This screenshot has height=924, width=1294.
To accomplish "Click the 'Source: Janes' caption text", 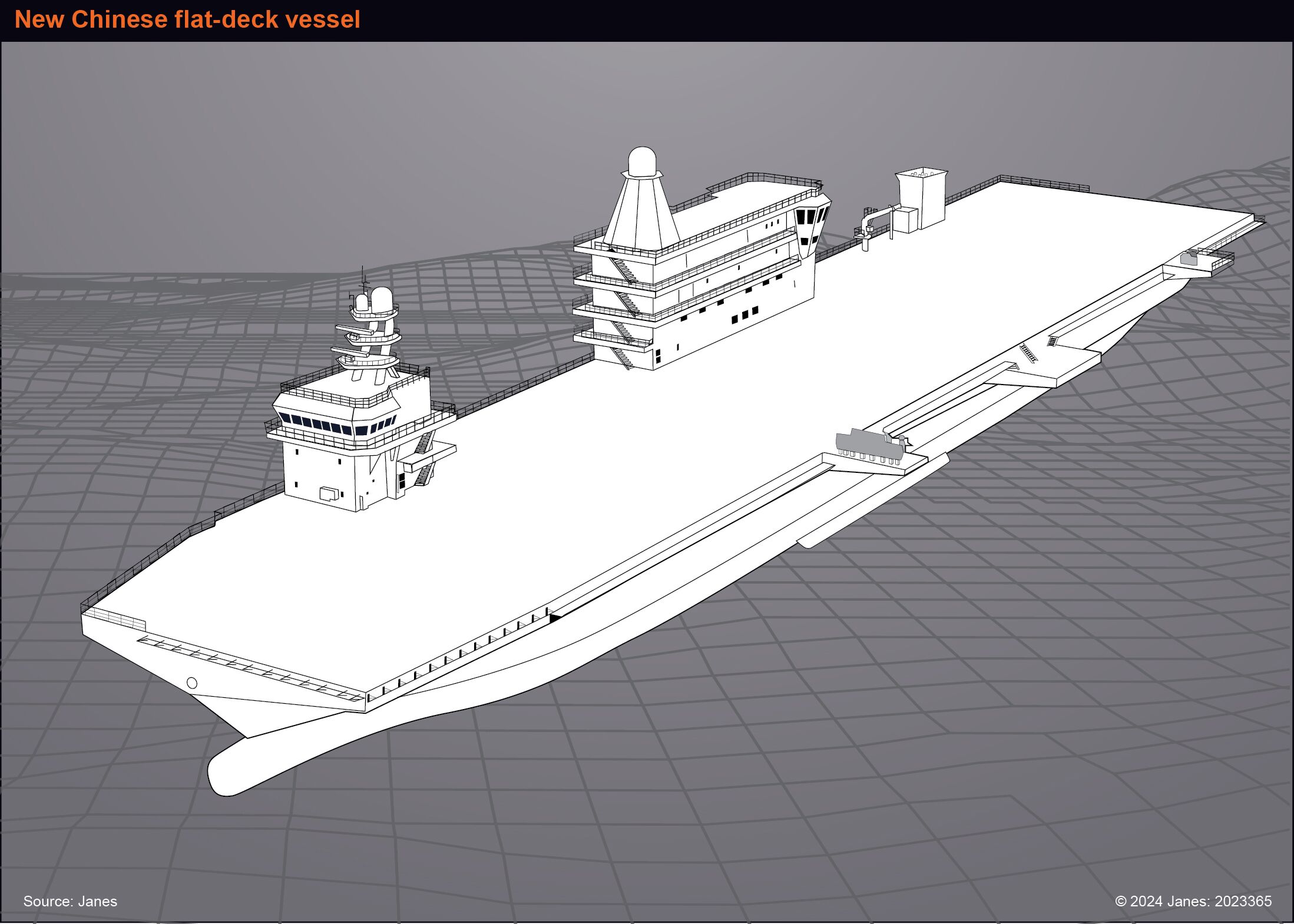I will [70, 901].
